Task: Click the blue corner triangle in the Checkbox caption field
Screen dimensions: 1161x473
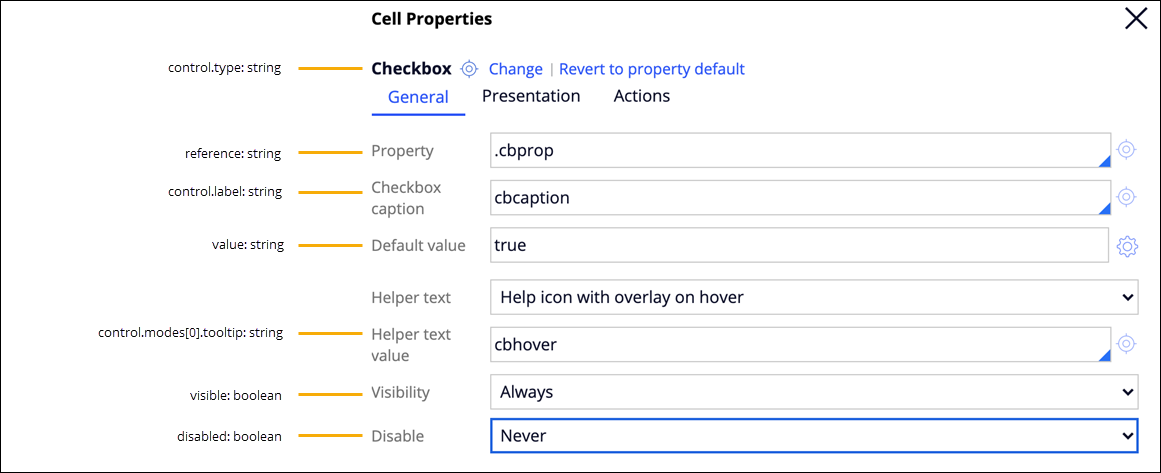Action: pyautogui.click(x=1104, y=208)
